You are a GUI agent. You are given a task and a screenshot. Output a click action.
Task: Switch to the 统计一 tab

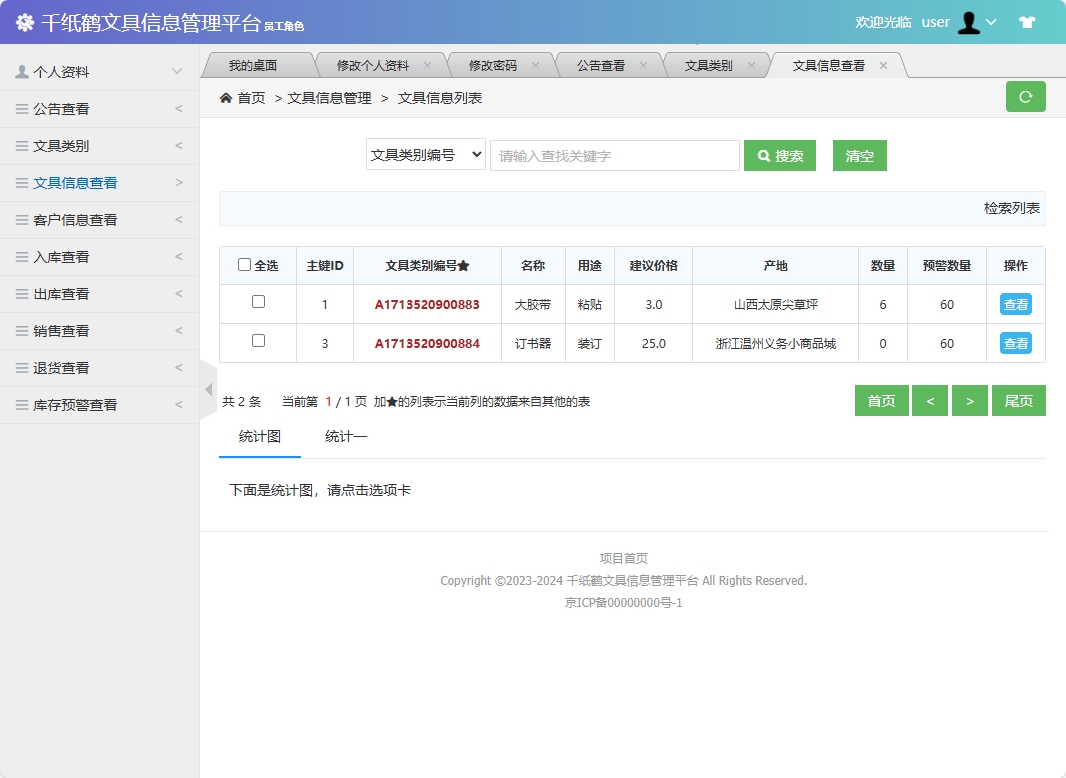coord(345,436)
